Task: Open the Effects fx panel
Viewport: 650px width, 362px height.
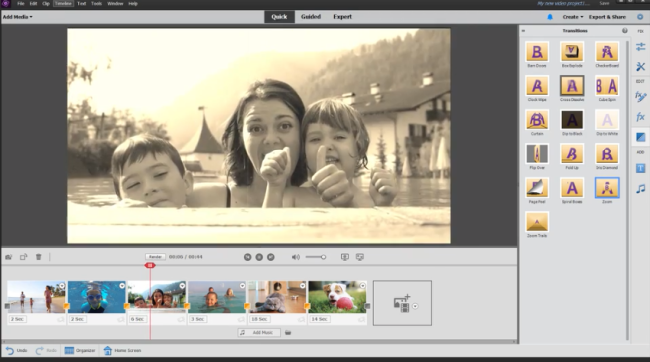Action: pyautogui.click(x=640, y=117)
